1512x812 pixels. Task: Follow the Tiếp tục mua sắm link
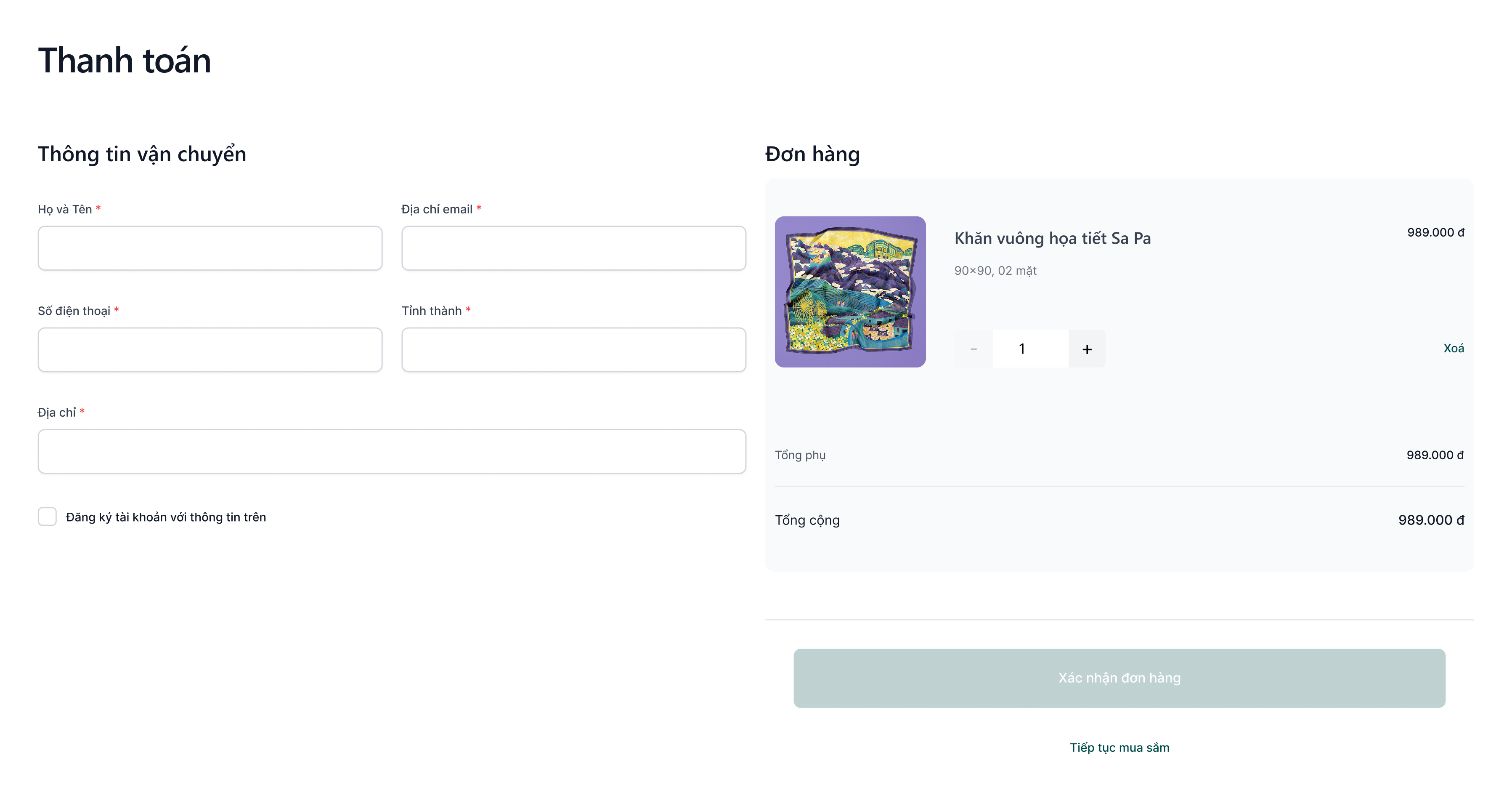tap(1119, 748)
